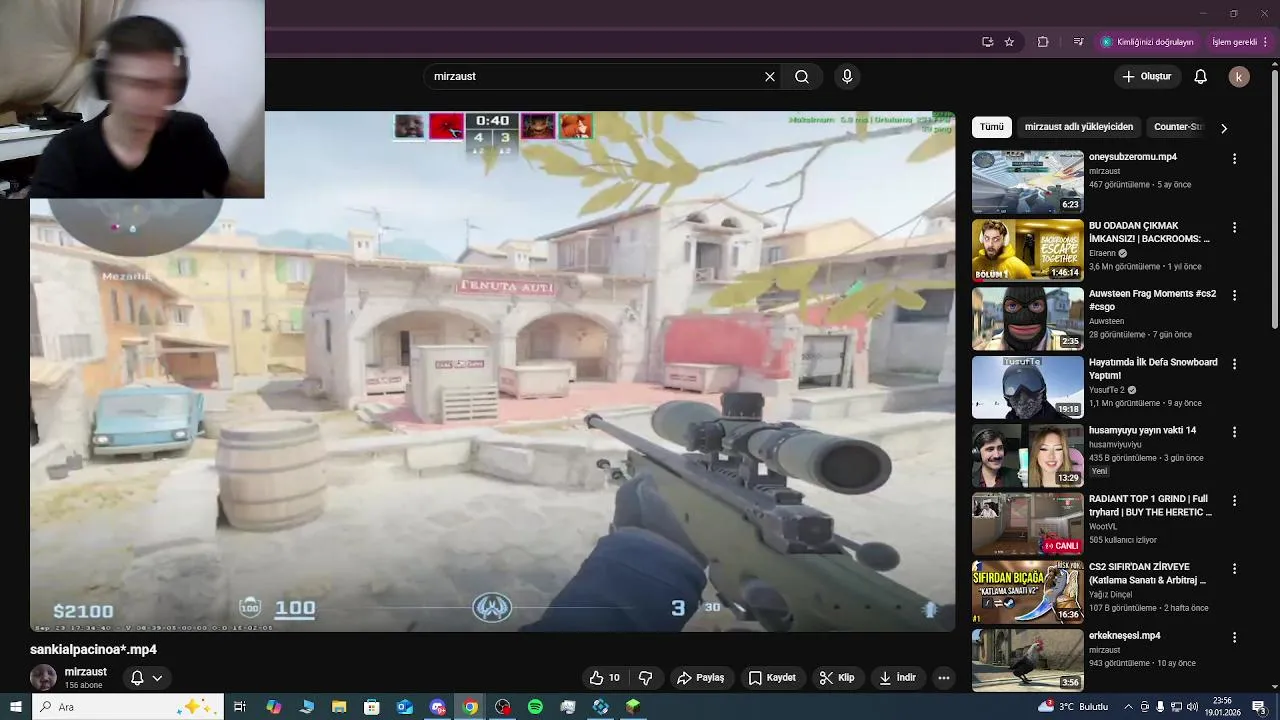
Task: Download the video with İndir
Action: coord(897,678)
